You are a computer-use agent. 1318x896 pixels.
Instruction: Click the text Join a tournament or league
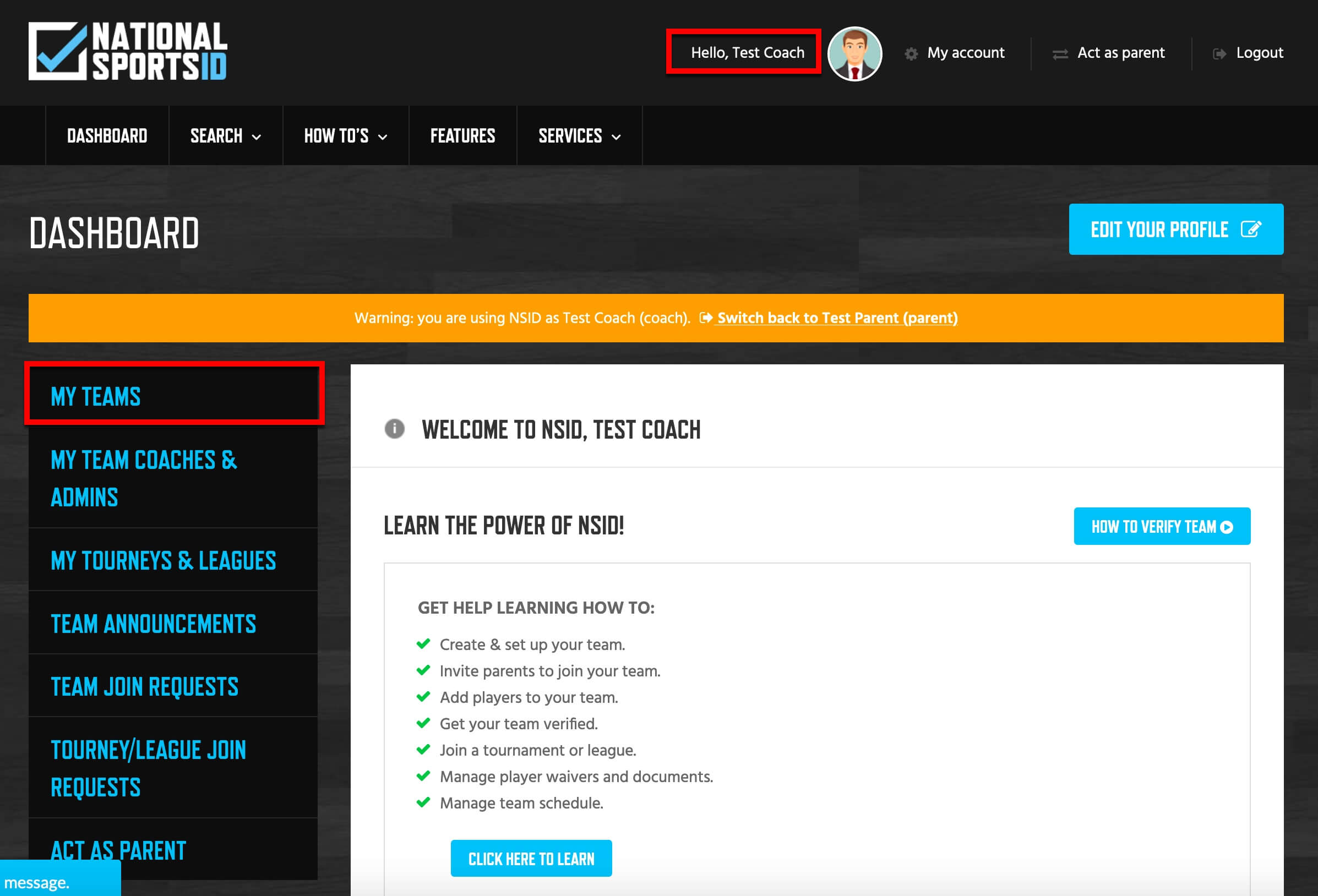point(538,750)
